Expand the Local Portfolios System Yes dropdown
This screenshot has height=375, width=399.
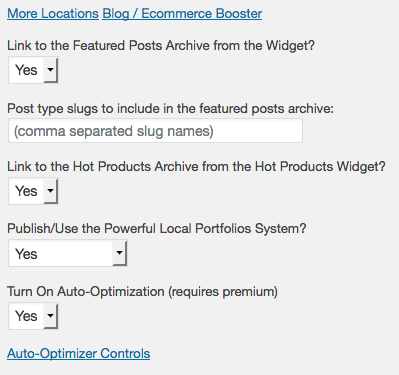click(x=68, y=253)
